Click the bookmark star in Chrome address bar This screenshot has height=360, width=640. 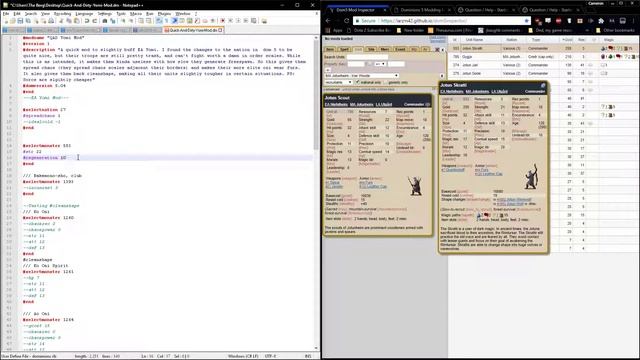526,20
